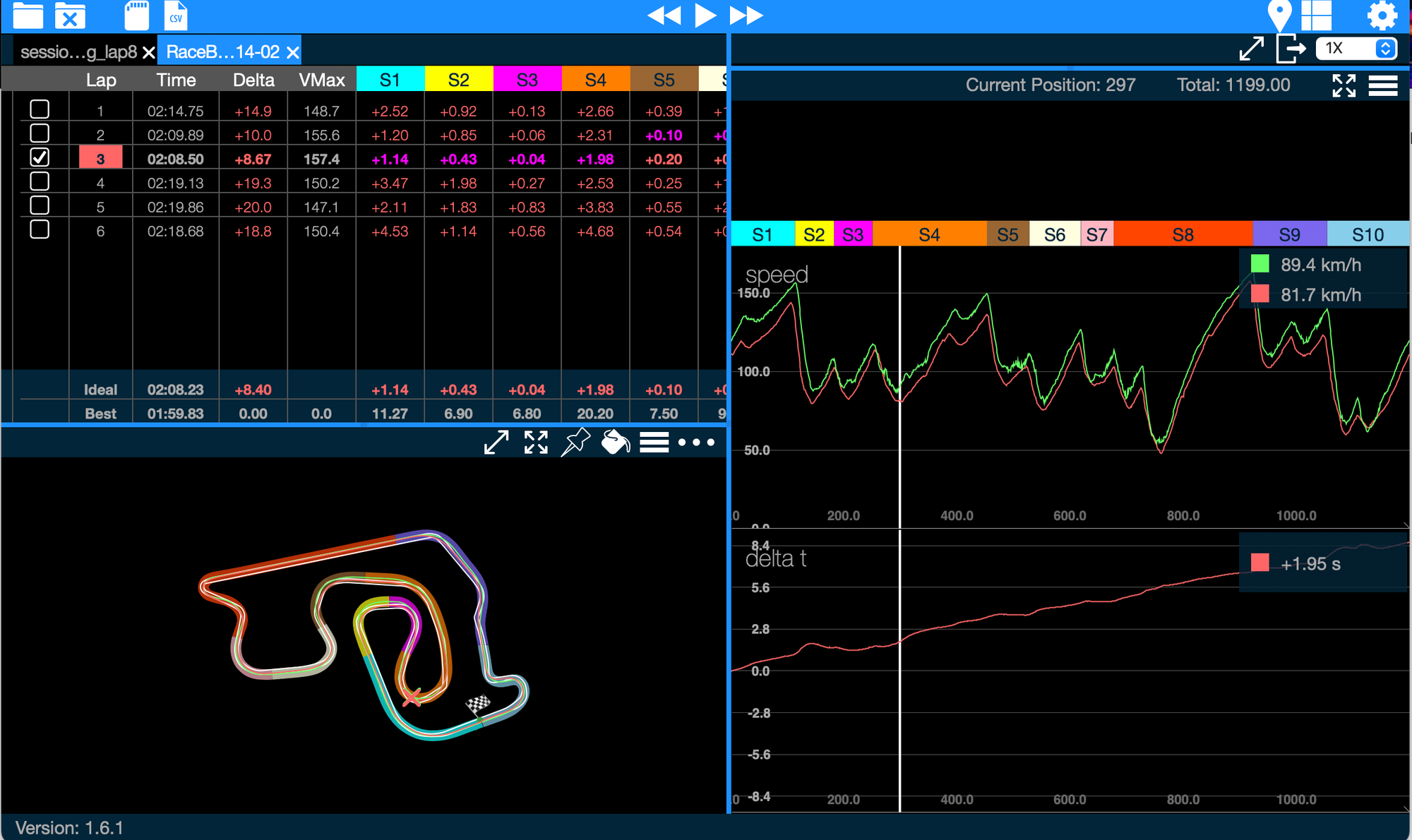Click the open folder icon
Screen dimensions: 1412x840
pyautogui.click(x=28, y=16)
